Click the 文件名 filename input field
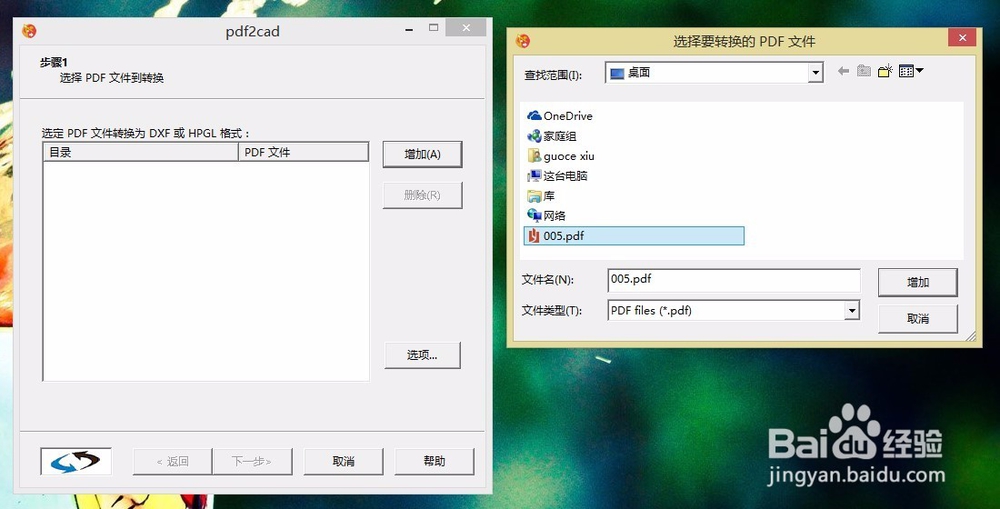 (734, 280)
